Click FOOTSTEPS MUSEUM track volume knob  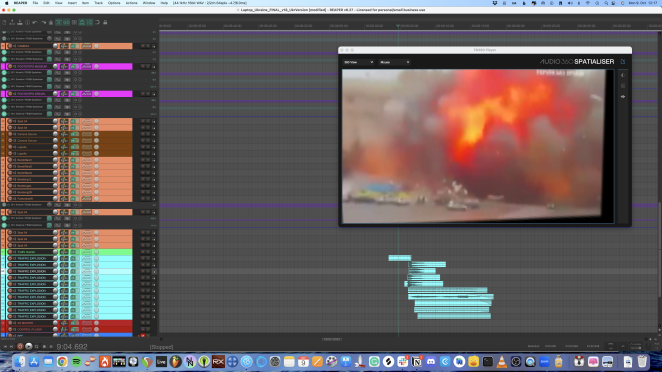[x=55, y=66]
